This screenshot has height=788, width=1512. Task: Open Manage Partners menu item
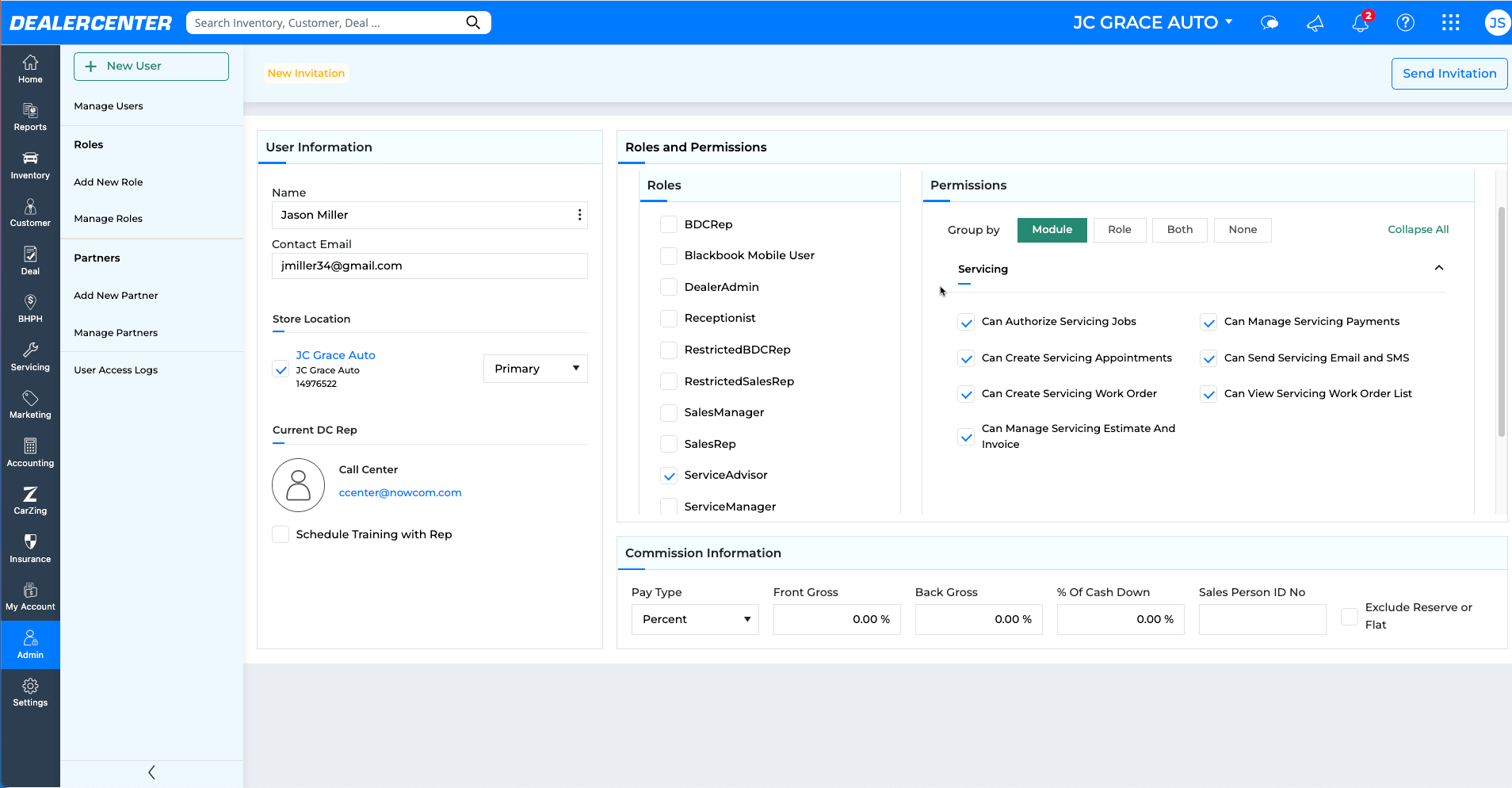pos(116,333)
